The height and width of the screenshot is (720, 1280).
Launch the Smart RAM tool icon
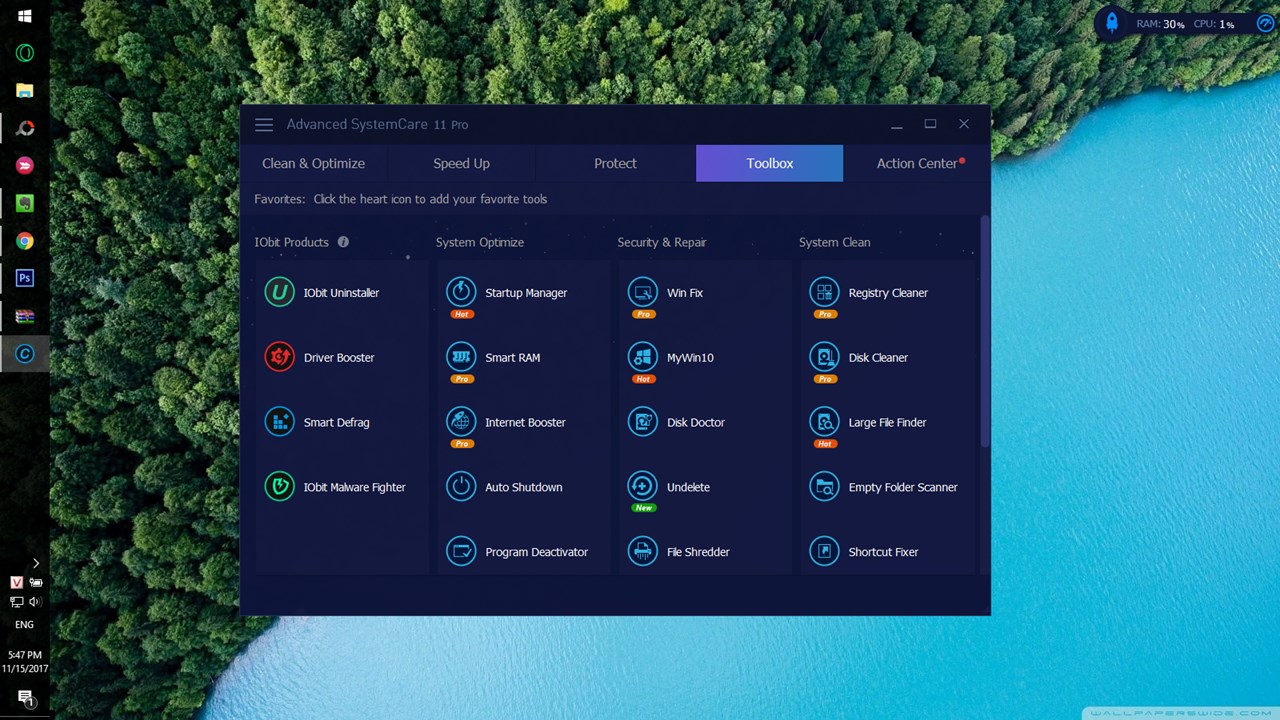click(461, 357)
